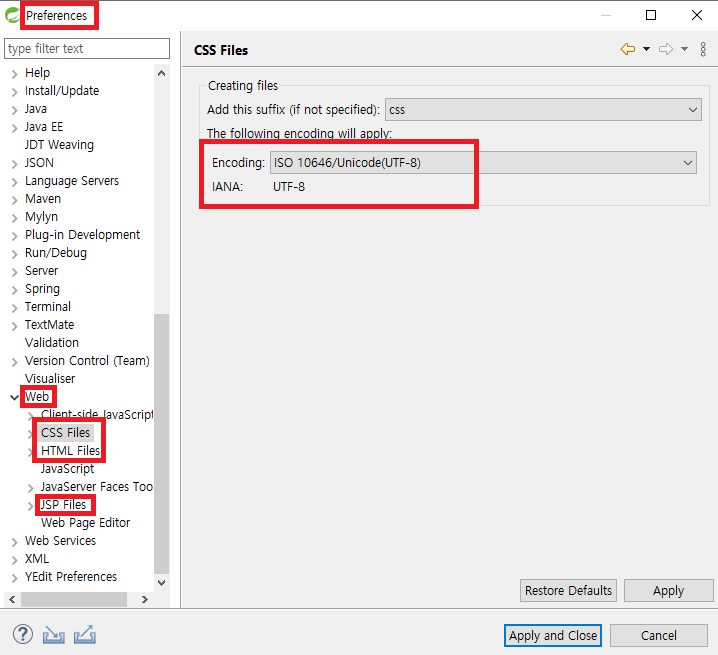Close the Preferences window
Viewport: 718px width, 655px height.
(697, 15)
